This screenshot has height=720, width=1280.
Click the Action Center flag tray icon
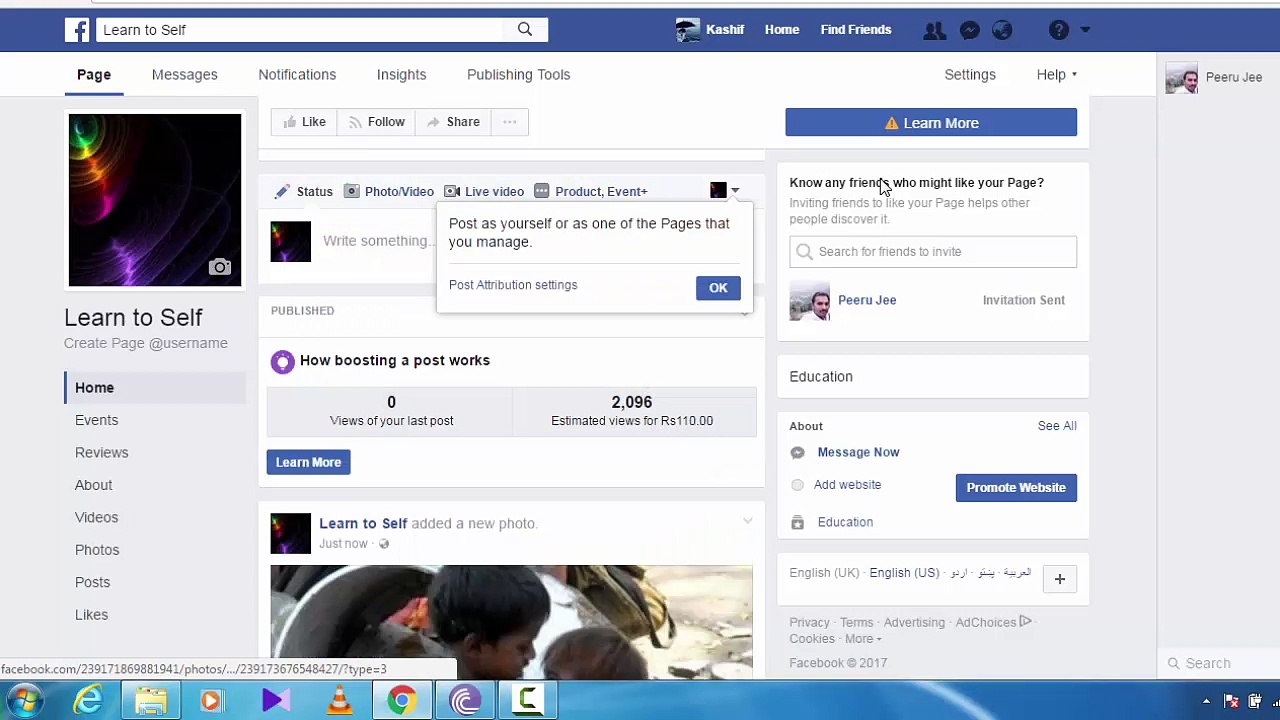coord(1232,702)
